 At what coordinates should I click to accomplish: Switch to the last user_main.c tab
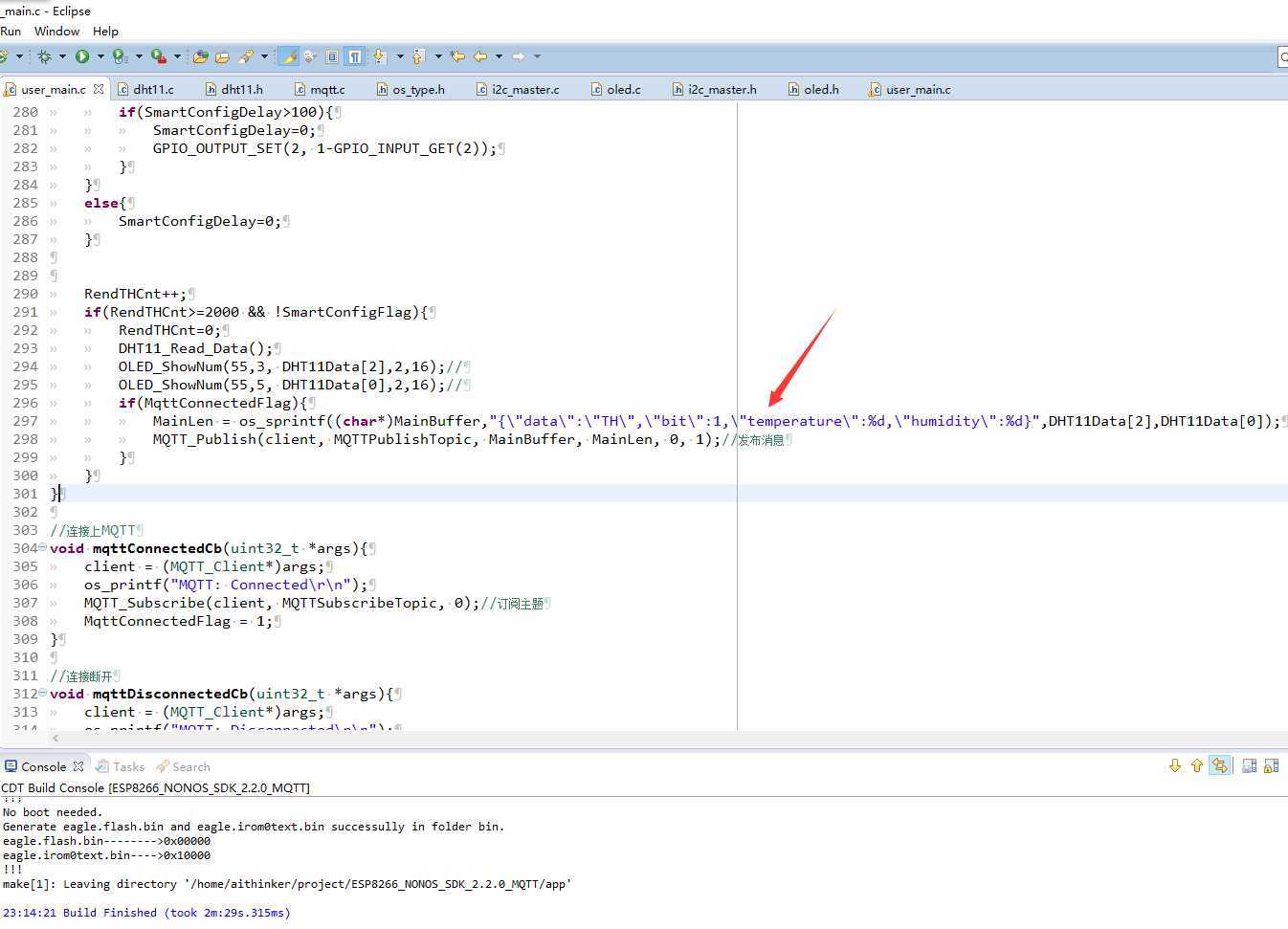909,89
